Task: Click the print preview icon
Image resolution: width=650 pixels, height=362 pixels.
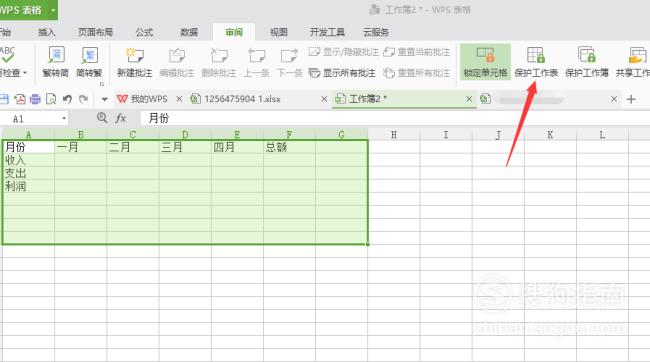Action: tap(51, 99)
